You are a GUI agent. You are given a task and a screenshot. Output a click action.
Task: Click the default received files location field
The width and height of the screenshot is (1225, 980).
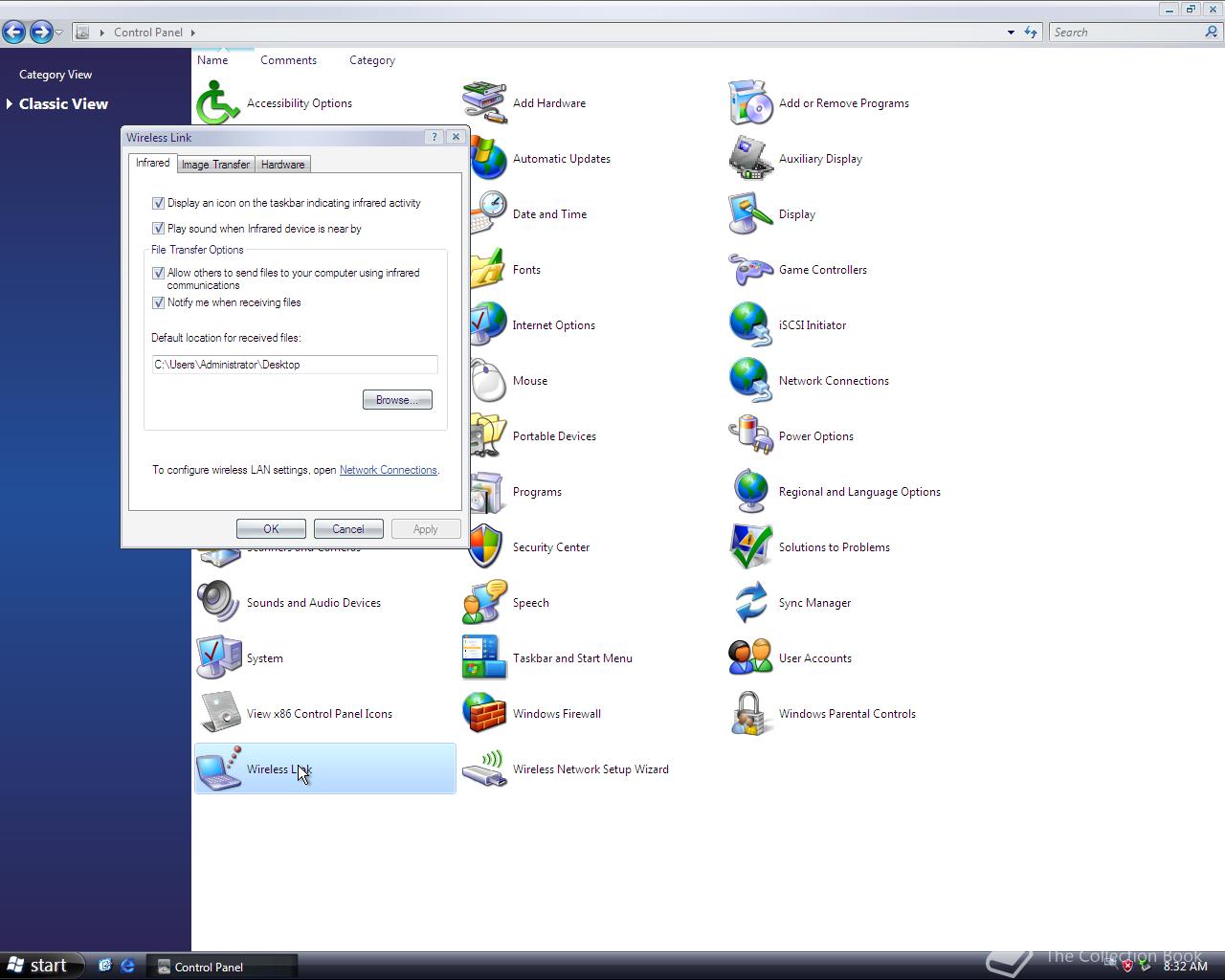click(295, 365)
